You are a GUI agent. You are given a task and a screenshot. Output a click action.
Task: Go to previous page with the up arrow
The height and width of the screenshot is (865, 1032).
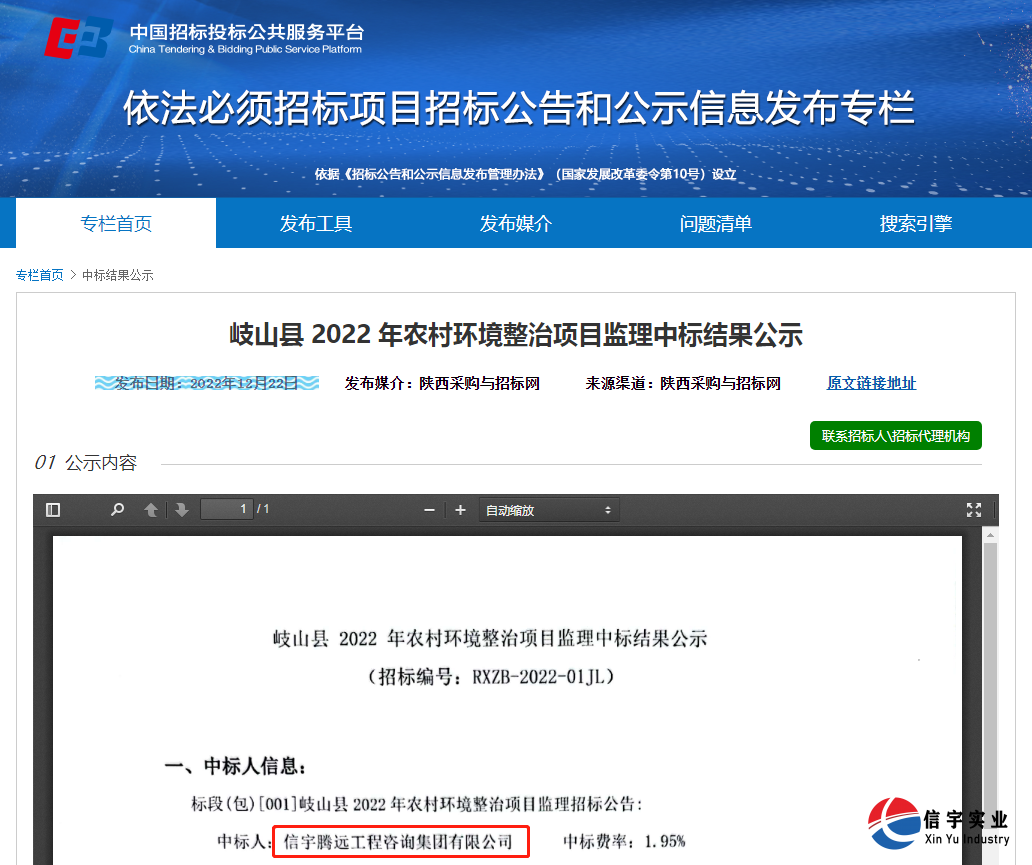pyautogui.click(x=150, y=509)
